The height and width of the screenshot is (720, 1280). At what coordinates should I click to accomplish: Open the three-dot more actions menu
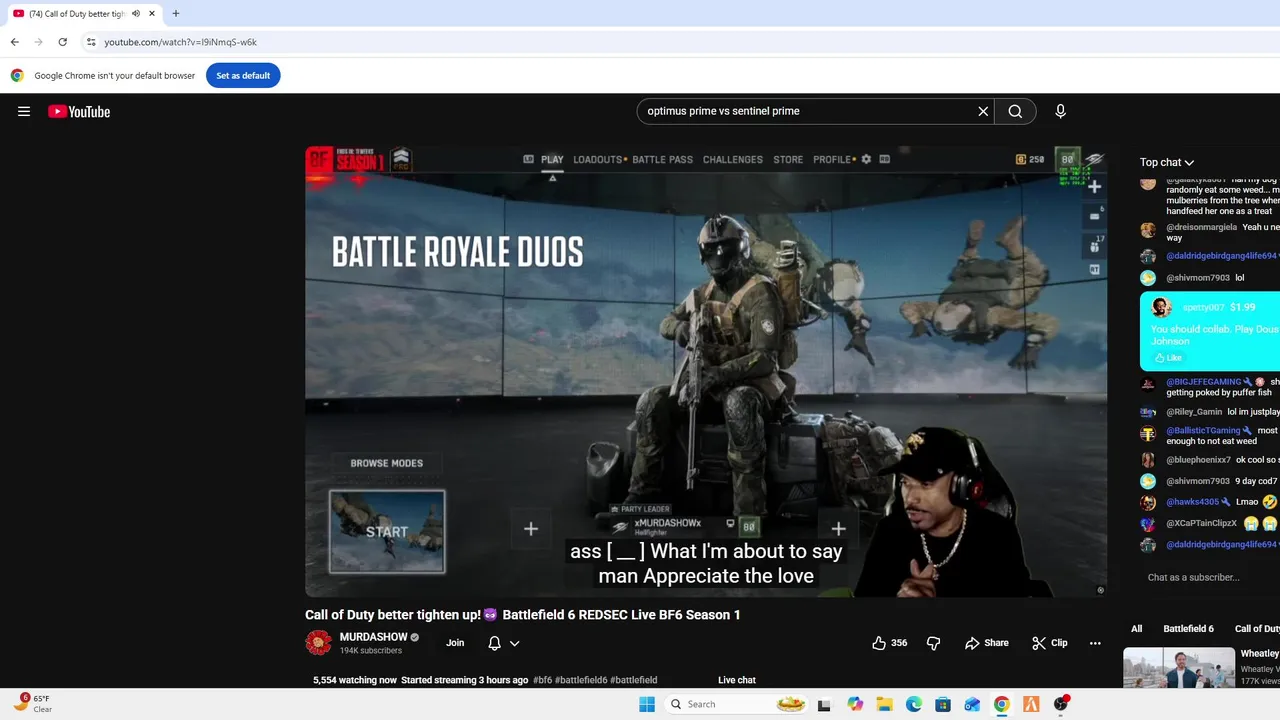pos(1095,643)
